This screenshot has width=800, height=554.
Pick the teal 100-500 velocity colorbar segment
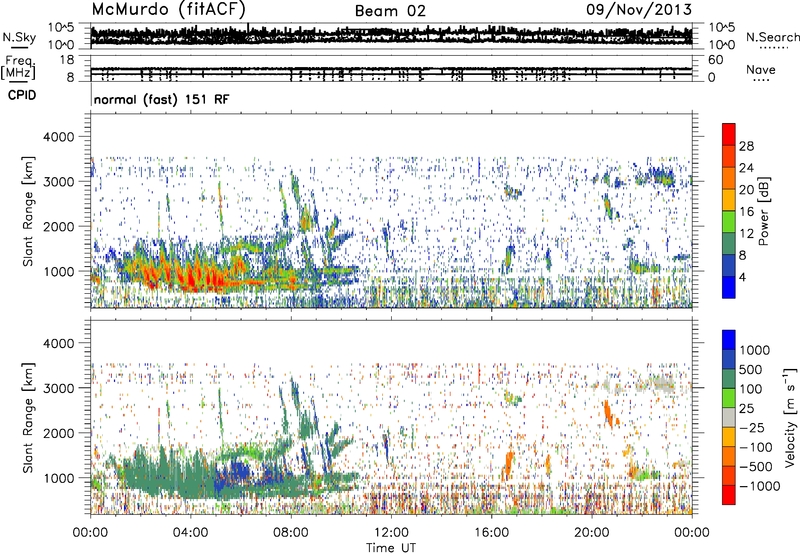coord(729,379)
